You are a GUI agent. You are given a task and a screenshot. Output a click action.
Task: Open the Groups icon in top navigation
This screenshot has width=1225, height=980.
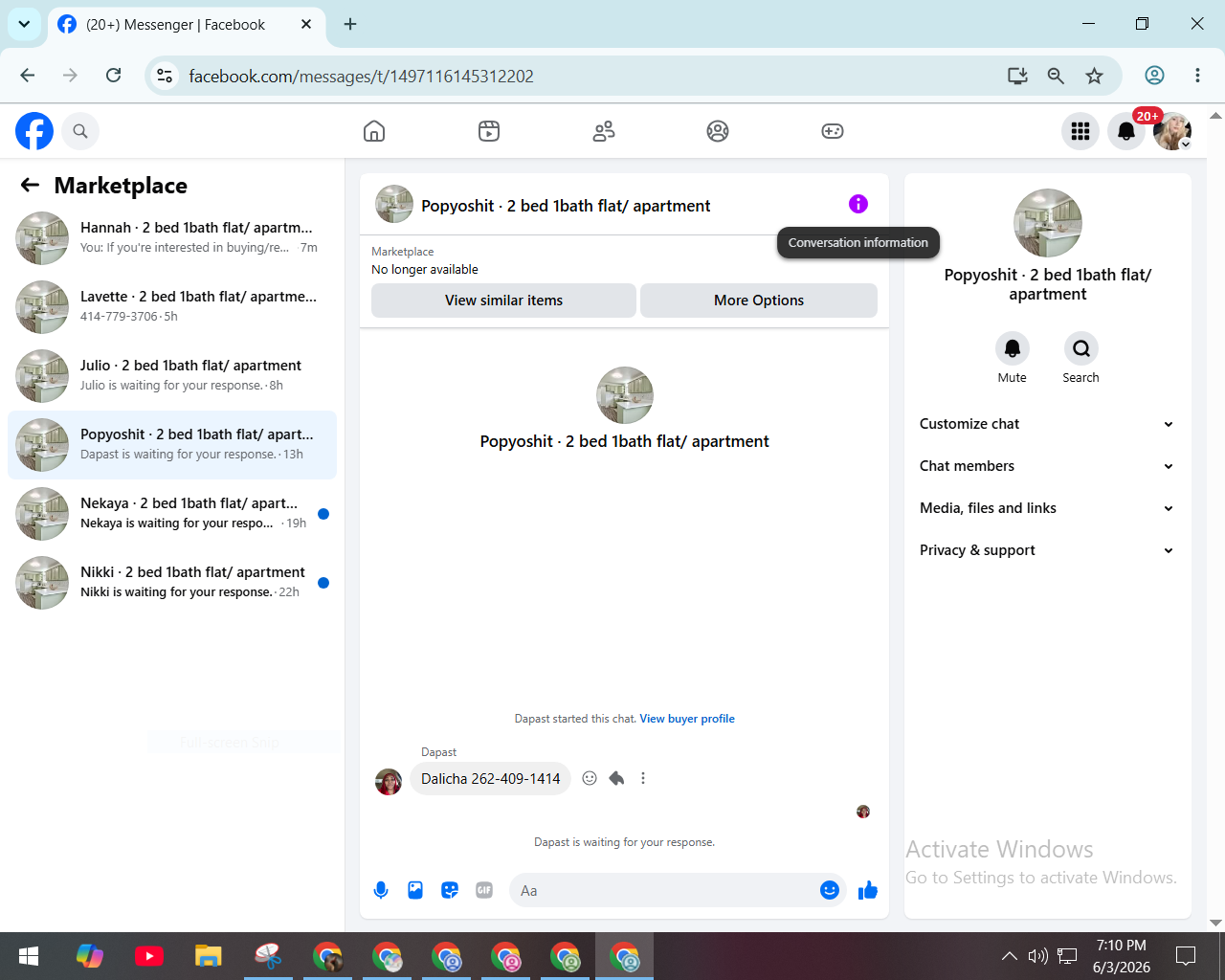pyautogui.click(x=718, y=131)
